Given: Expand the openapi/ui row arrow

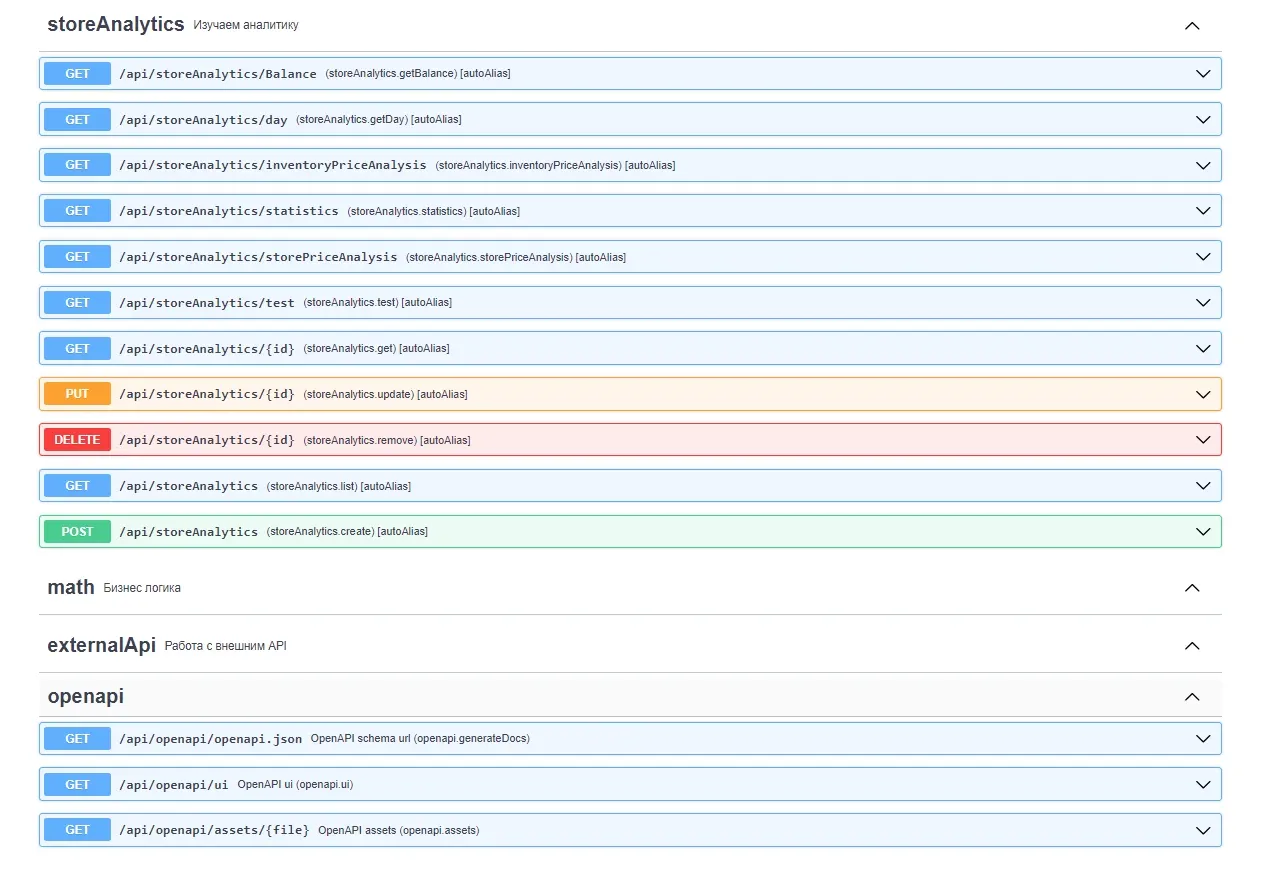Looking at the screenshot, I should pyautogui.click(x=1203, y=784).
